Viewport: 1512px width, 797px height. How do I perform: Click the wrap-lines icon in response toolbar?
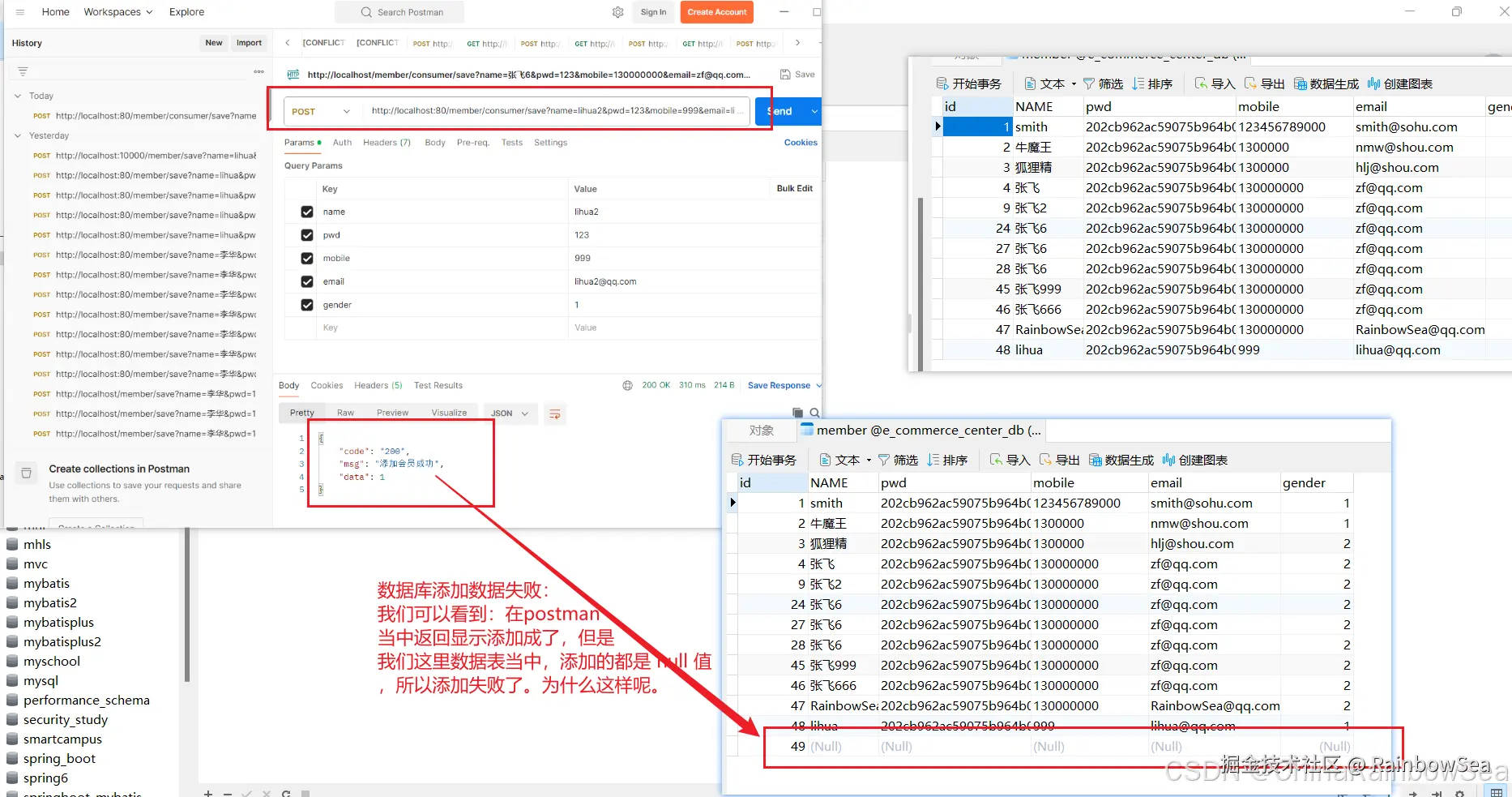click(555, 413)
